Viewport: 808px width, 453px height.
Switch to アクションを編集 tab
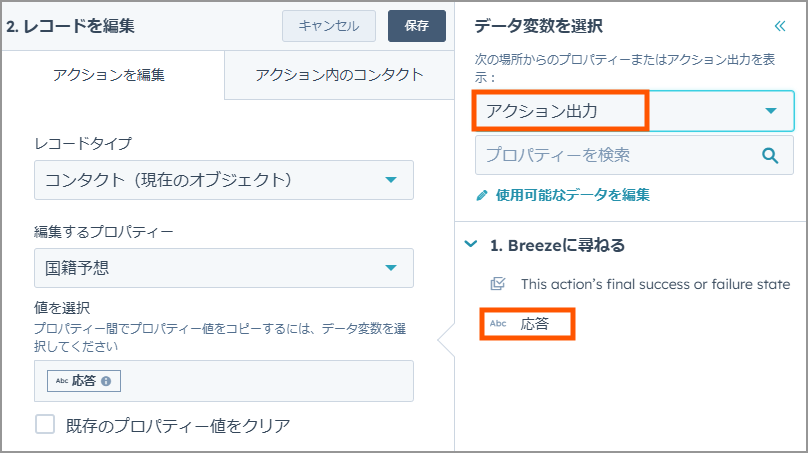pyautogui.click(x=109, y=75)
